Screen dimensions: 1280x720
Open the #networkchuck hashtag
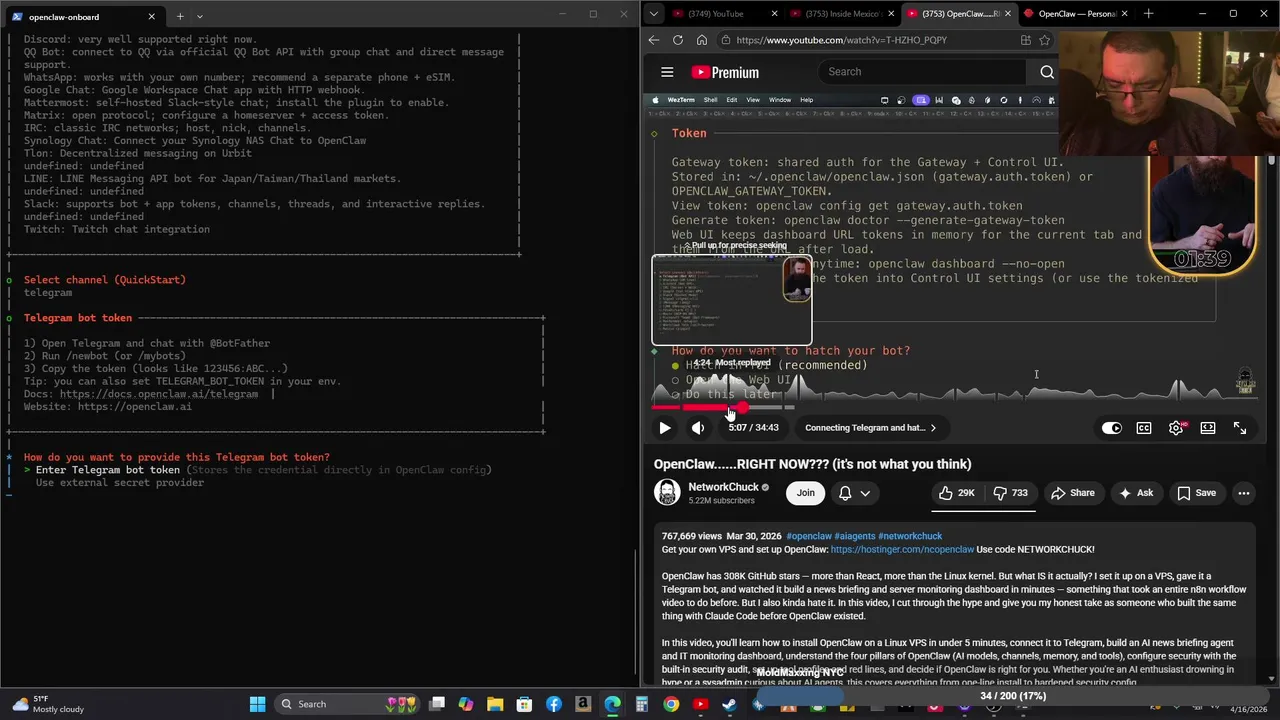[x=911, y=536]
